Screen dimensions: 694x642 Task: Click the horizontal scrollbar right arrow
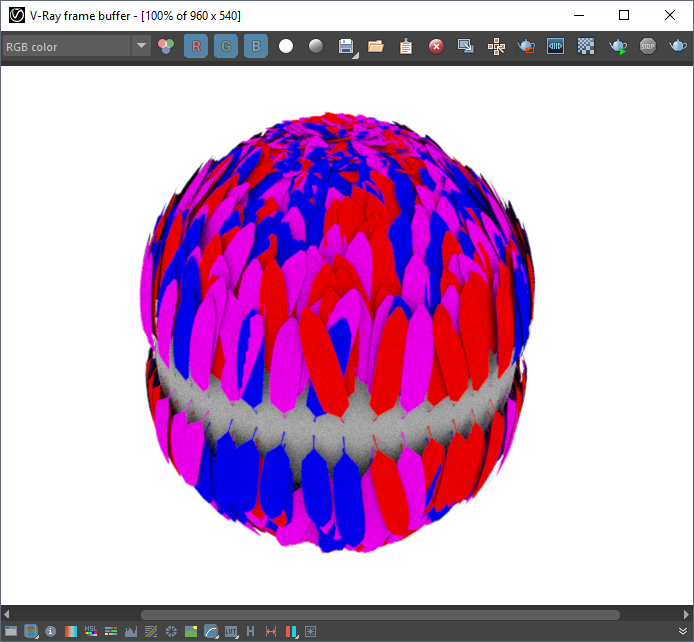coord(686,614)
